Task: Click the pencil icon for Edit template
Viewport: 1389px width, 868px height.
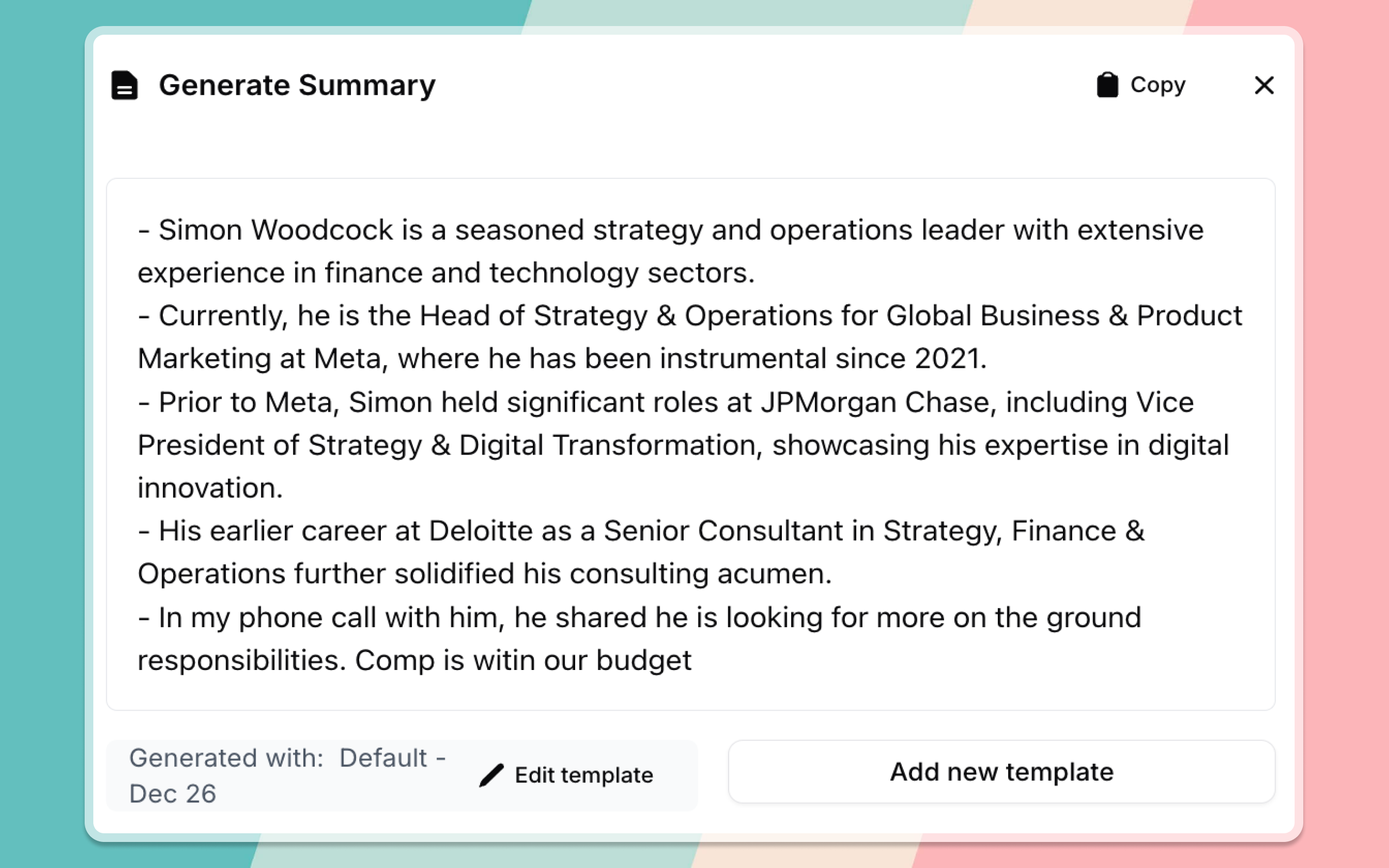Action: 492,775
